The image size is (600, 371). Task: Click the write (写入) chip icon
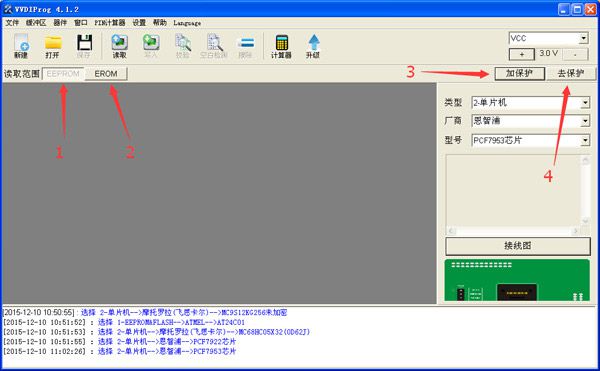[151, 46]
